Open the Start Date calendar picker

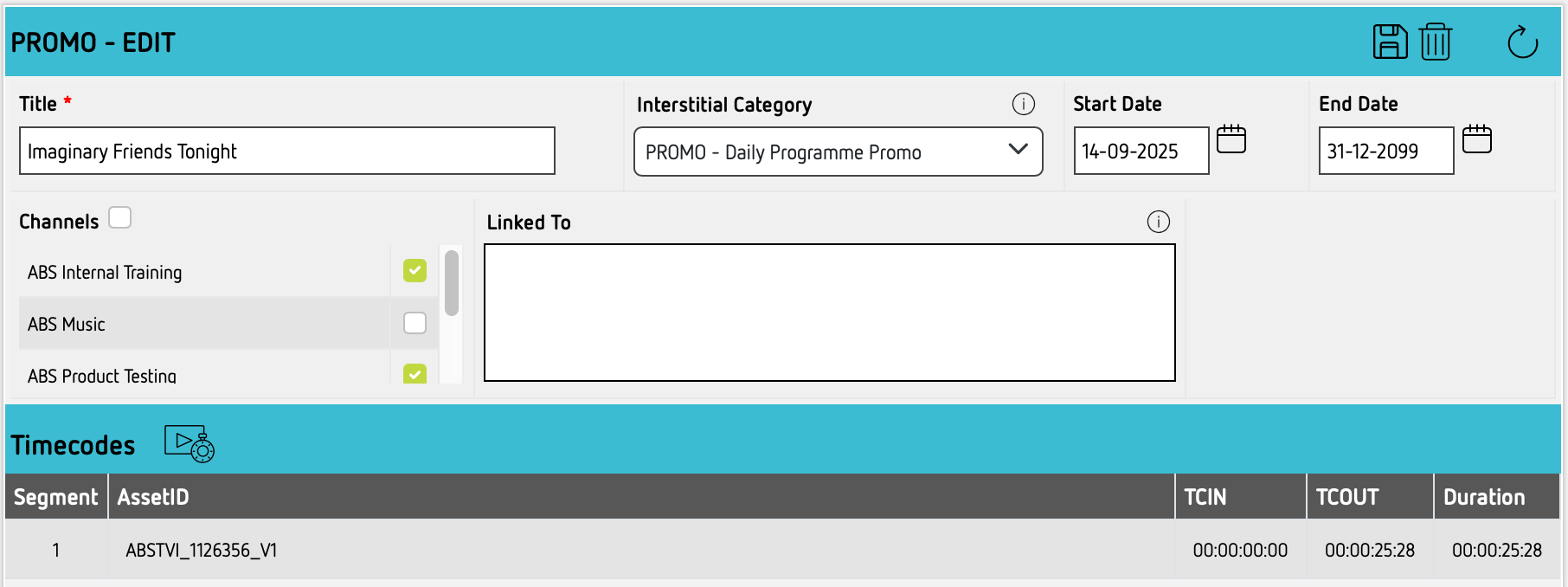tap(1231, 139)
